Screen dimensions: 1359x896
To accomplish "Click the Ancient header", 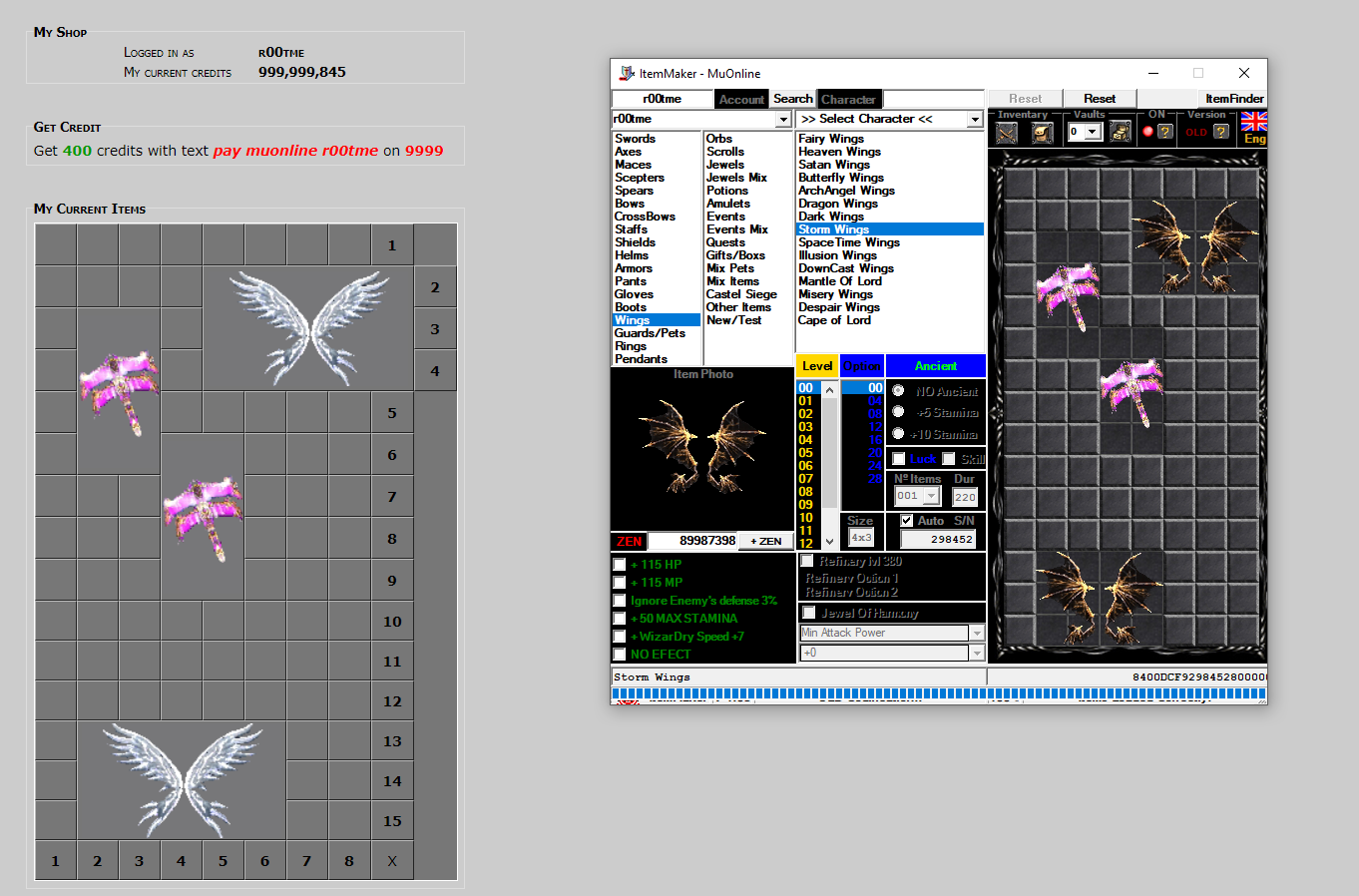I will 936,366.
